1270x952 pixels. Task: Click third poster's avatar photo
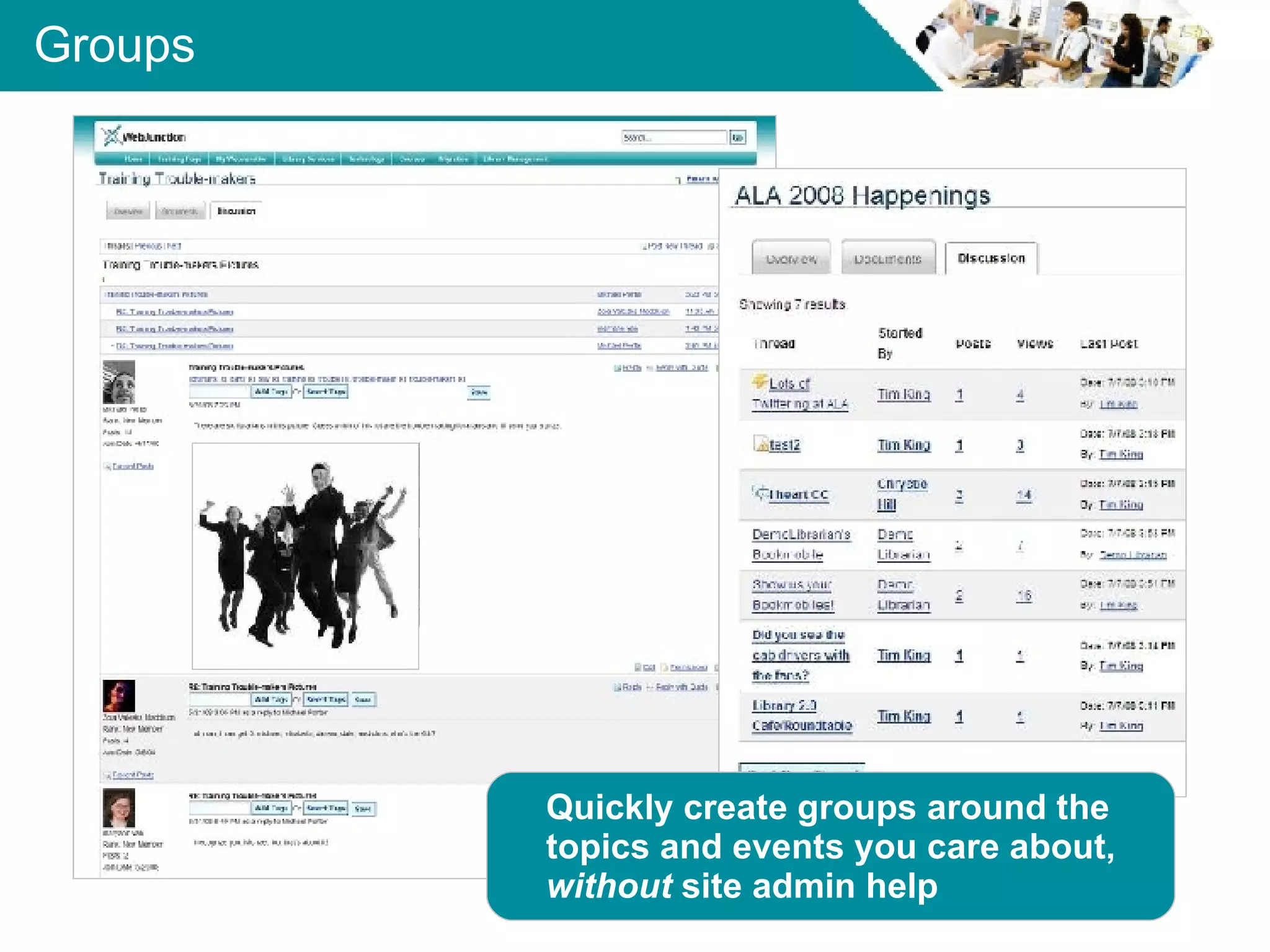pos(118,808)
